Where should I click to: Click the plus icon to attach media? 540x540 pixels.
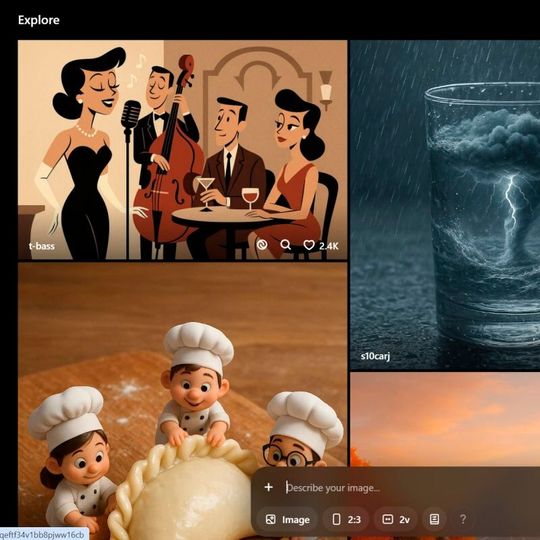pos(268,487)
